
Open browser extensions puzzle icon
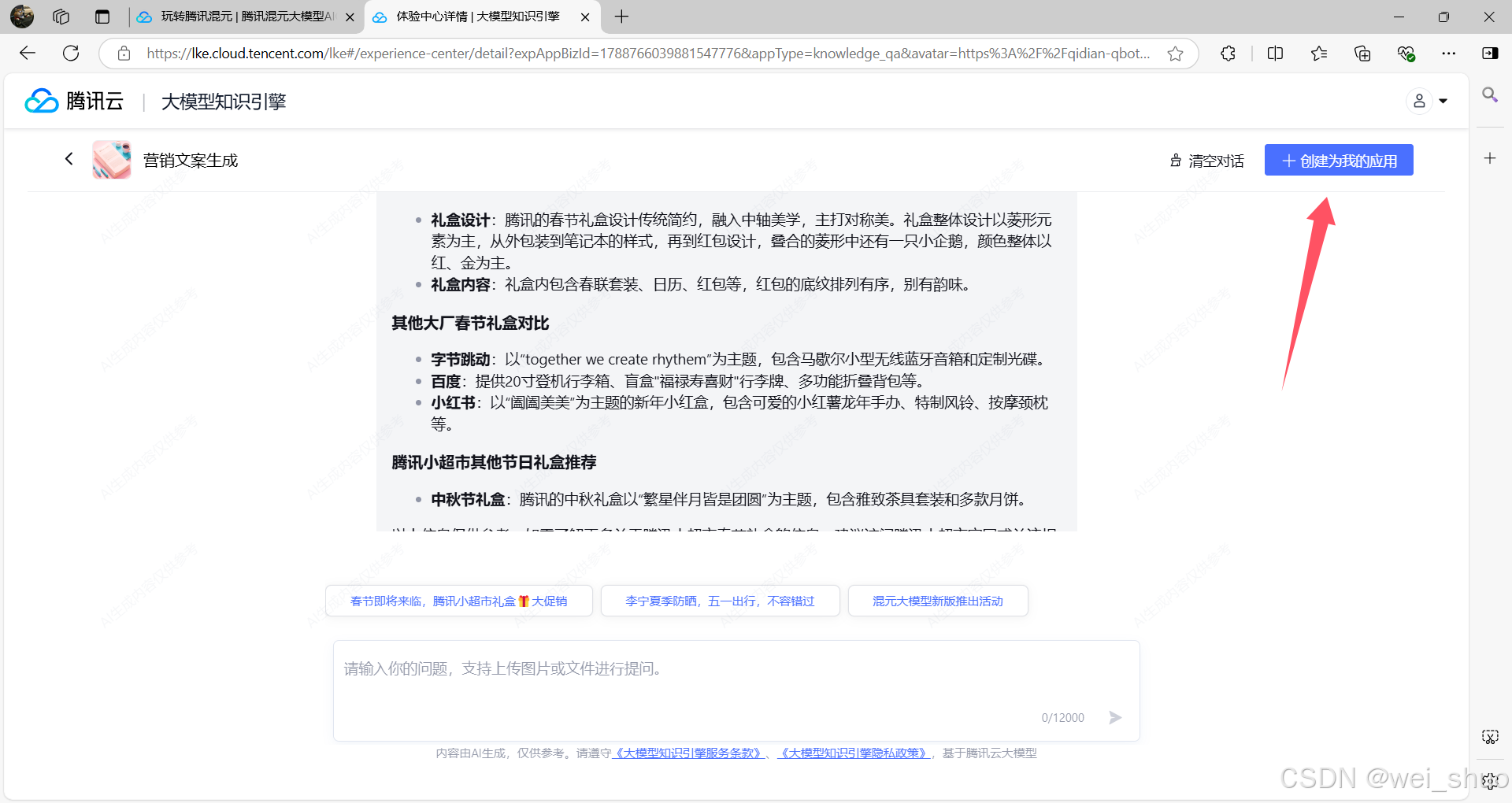coord(1228,54)
